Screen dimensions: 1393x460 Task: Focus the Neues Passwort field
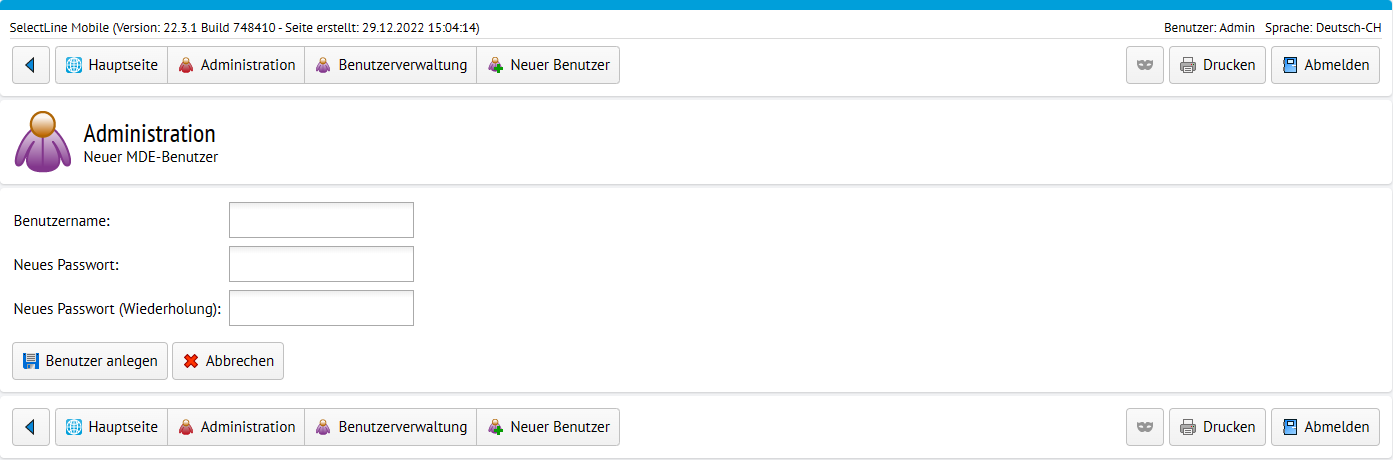coord(321,264)
